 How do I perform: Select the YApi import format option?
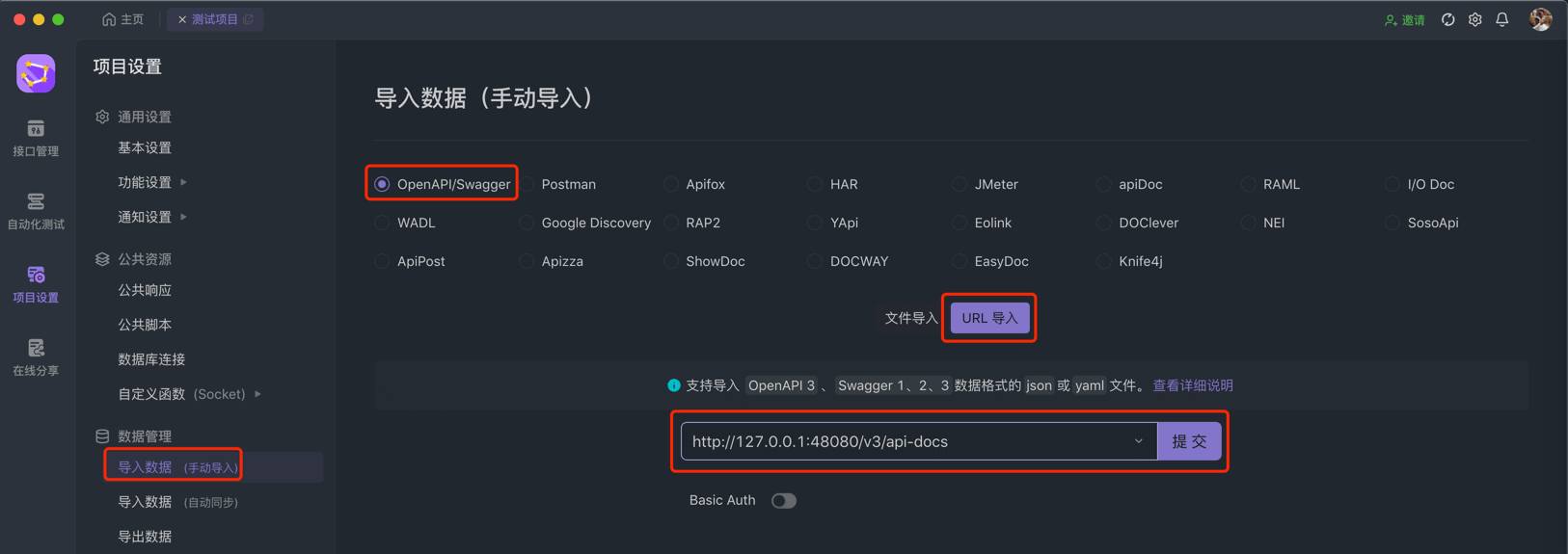click(815, 223)
